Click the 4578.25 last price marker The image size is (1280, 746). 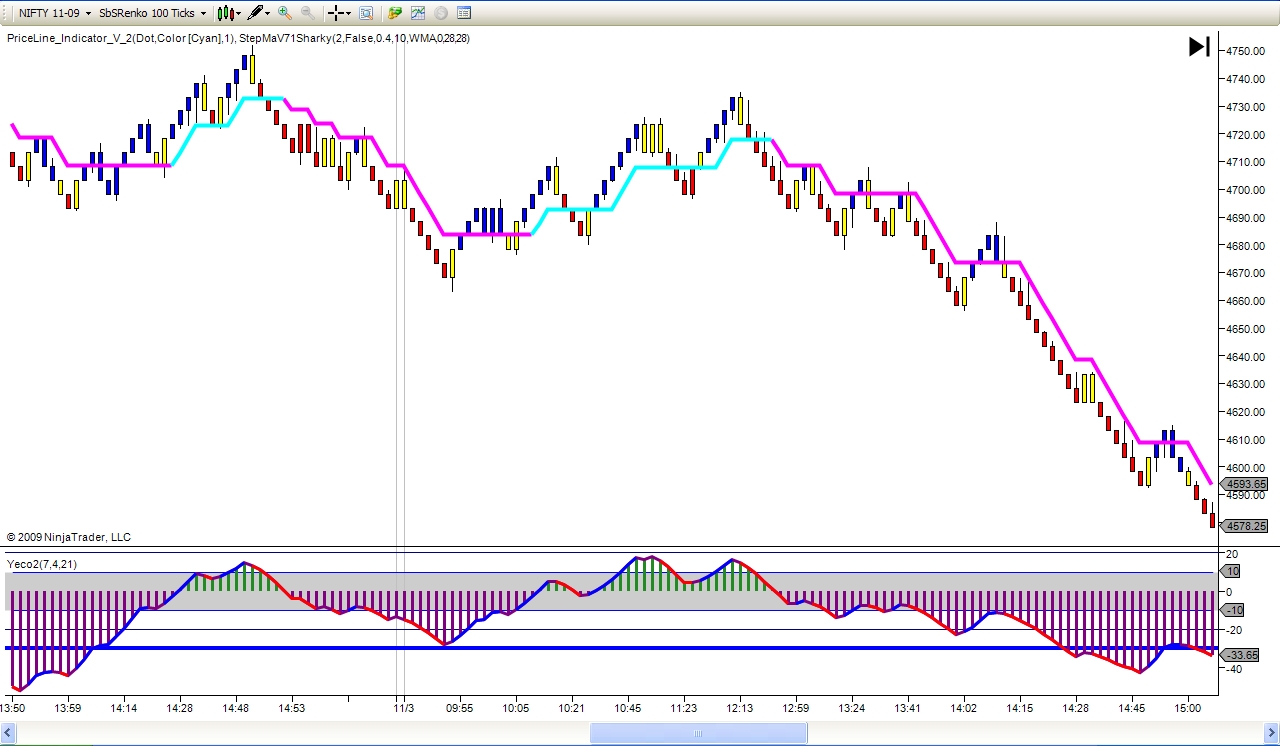[1244, 526]
